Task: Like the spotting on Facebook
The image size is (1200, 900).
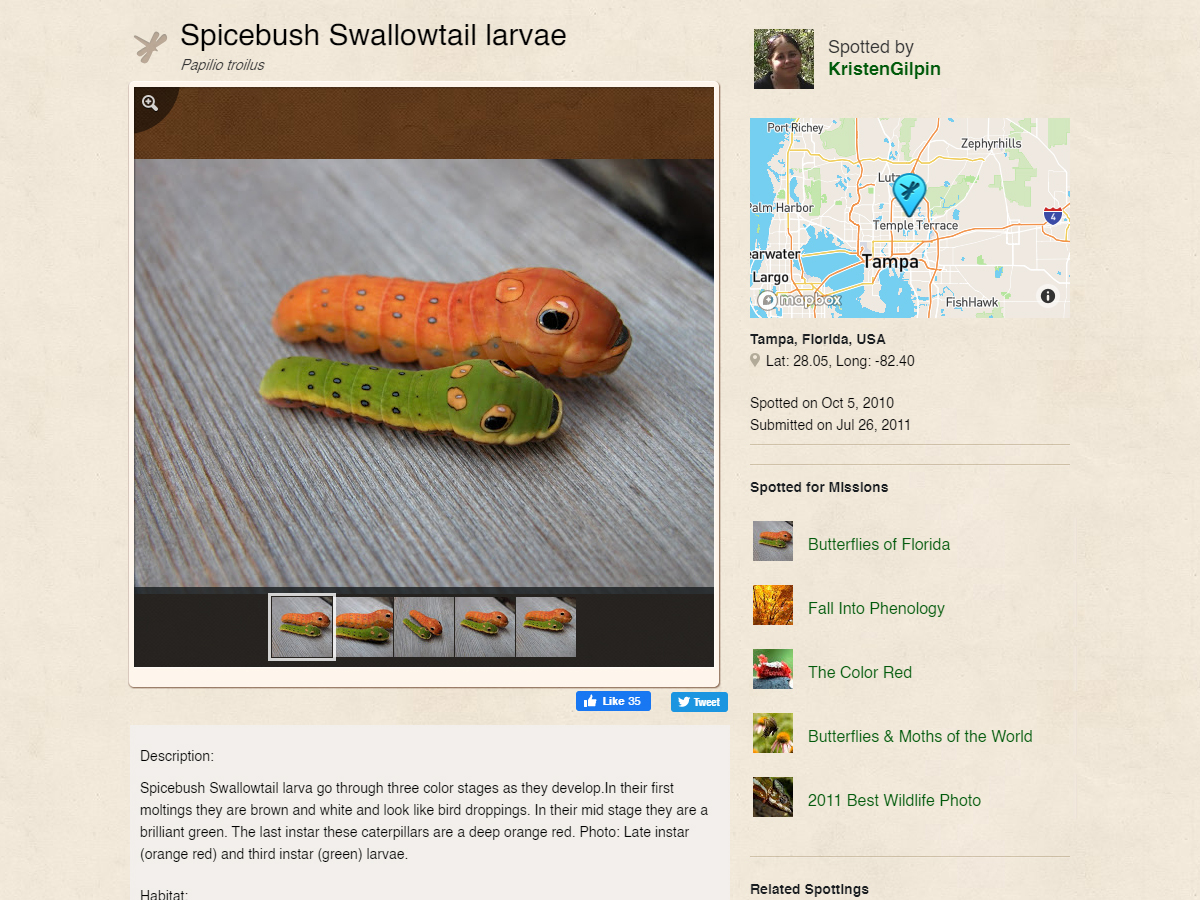Action: click(613, 701)
